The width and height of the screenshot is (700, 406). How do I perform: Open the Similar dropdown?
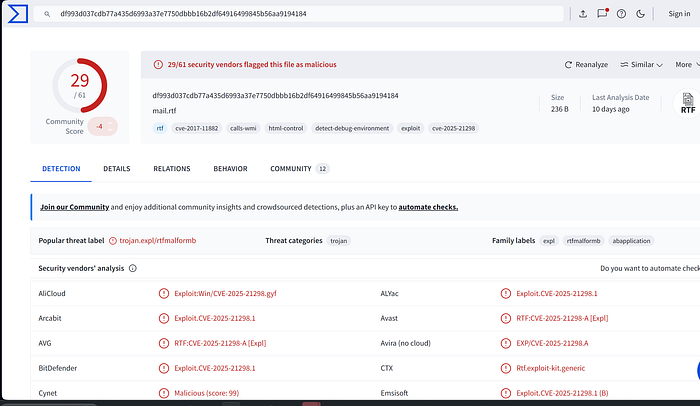641,65
